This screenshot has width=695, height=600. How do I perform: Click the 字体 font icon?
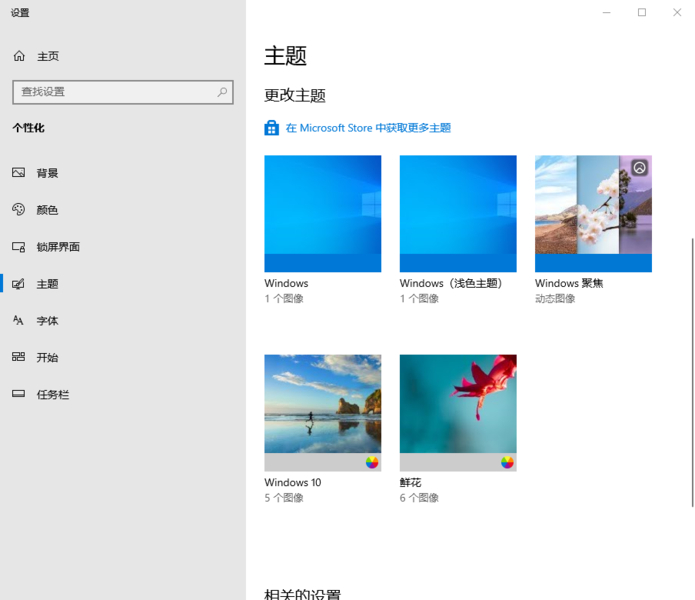18,320
